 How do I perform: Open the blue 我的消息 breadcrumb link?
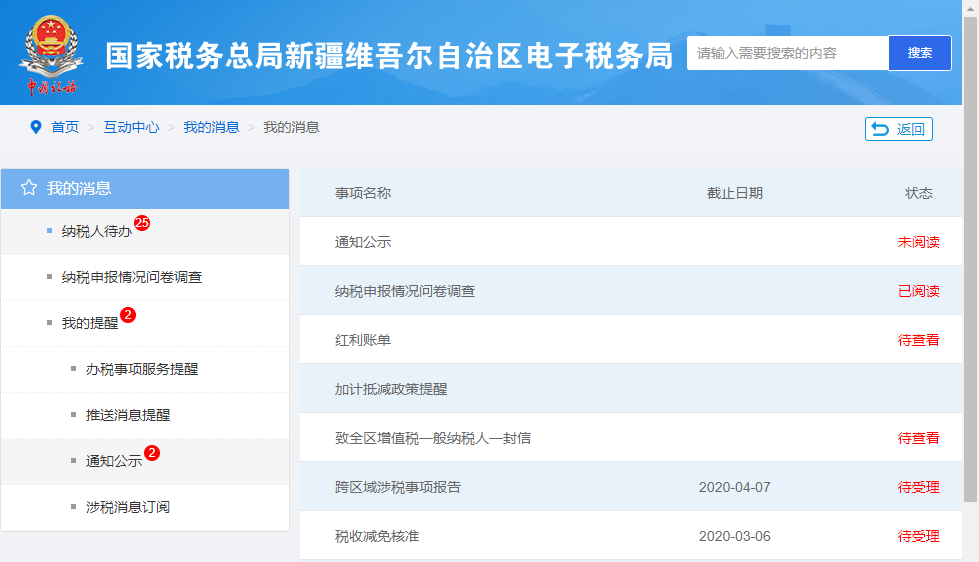pyautogui.click(x=211, y=127)
